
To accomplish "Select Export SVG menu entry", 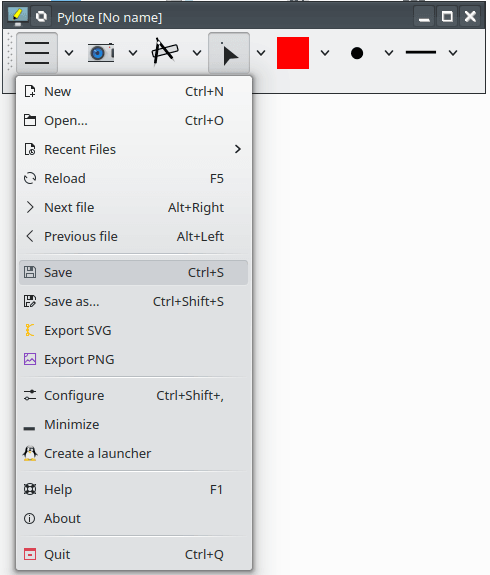I will [x=134, y=330].
